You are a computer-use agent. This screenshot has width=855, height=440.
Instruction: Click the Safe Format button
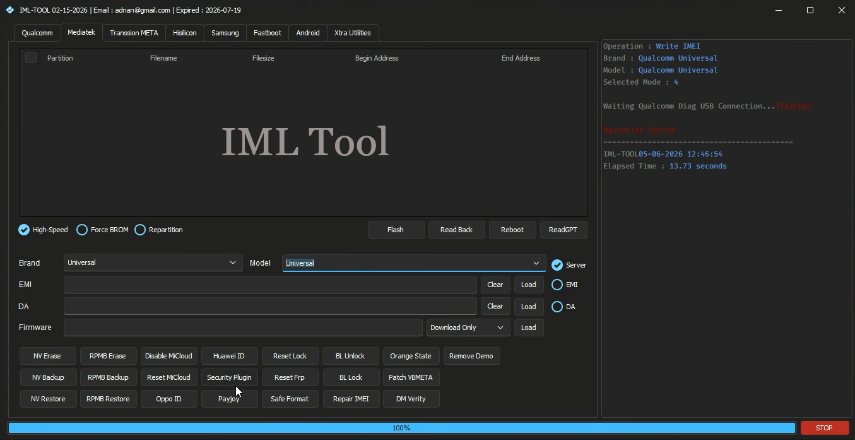290,399
